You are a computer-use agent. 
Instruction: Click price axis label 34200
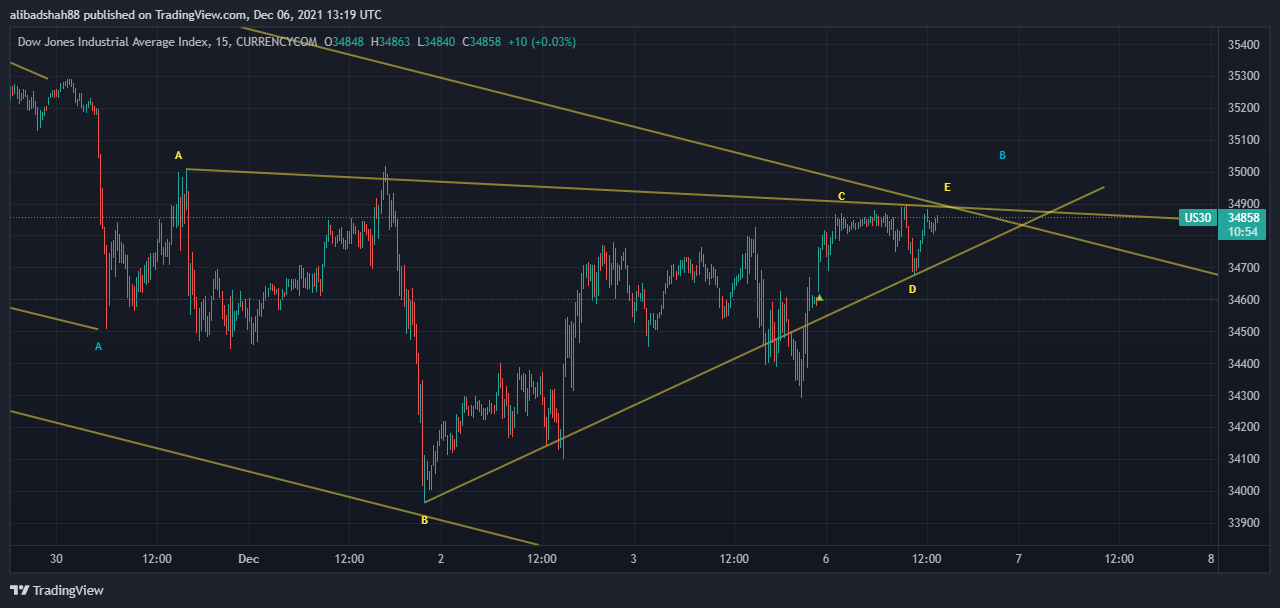point(1243,427)
